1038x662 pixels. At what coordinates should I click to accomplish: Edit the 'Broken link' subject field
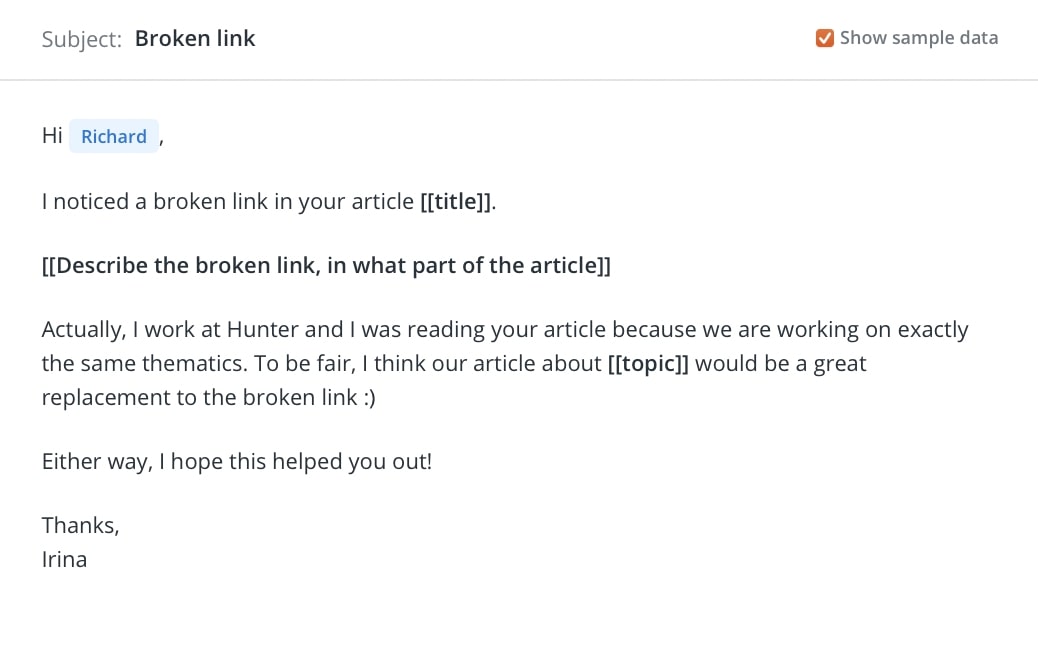pyautogui.click(x=195, y=38)
